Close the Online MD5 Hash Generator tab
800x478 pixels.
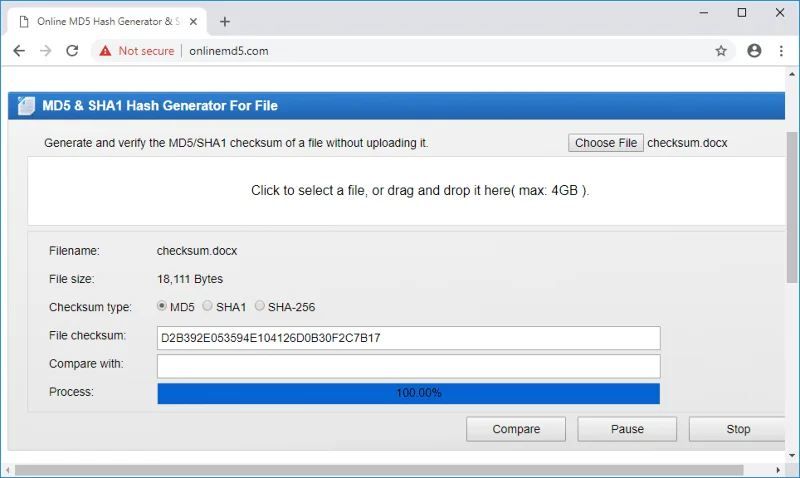click(x=193, y=21)
